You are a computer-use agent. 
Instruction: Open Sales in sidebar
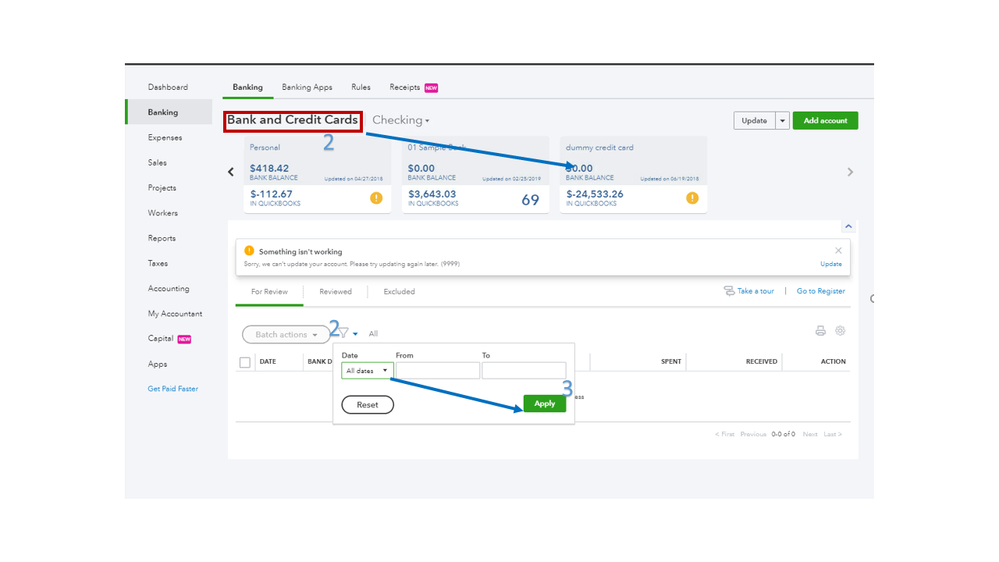157,162
